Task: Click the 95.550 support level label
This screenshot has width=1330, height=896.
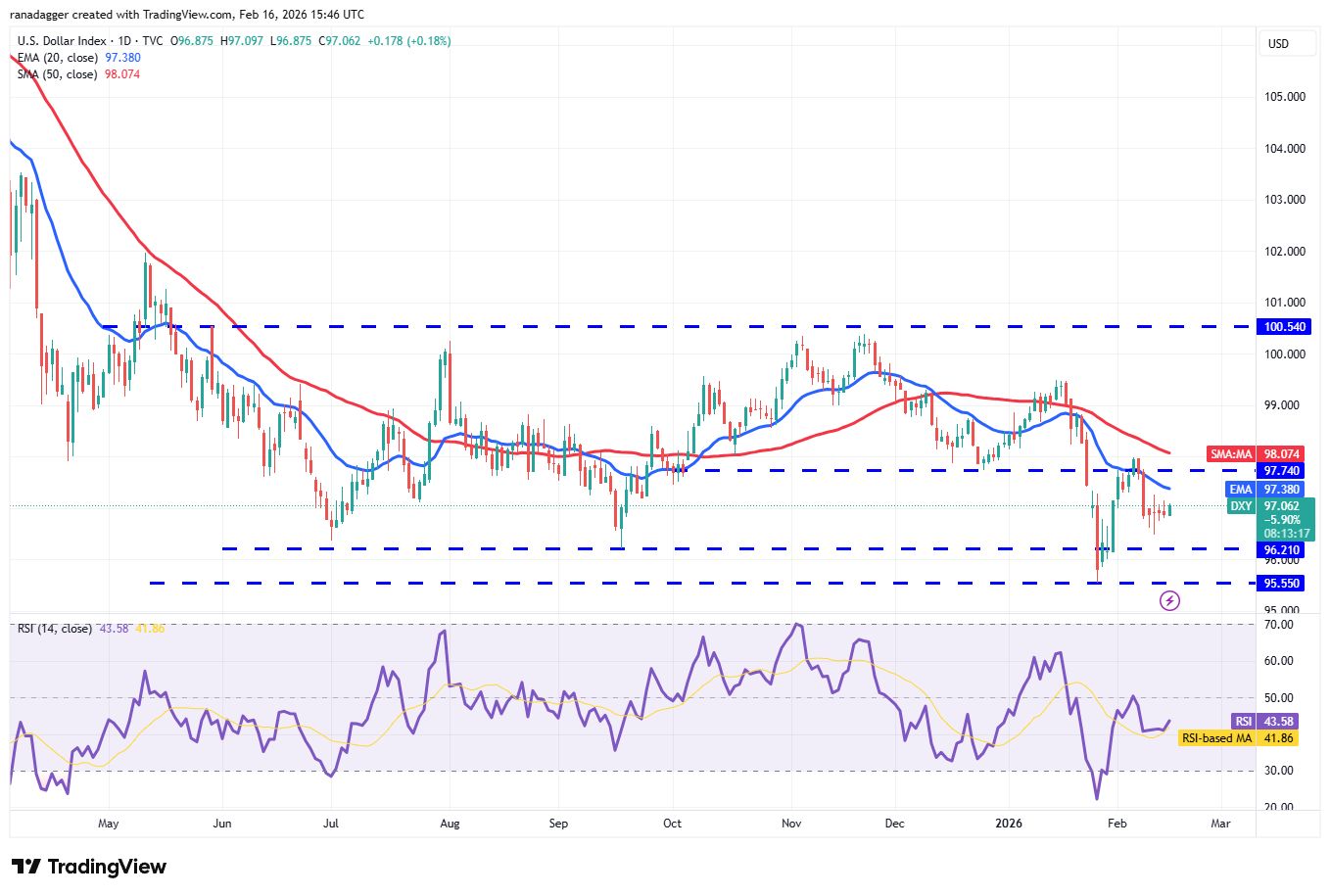Action: [x=1281, y=583]
